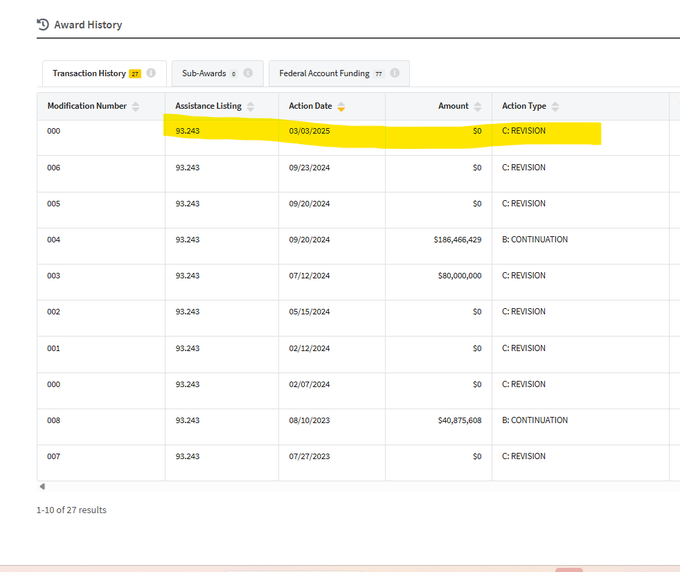The image size is (680, 572).
Task: Switch to Federal Account Funding tab
Action: [x=324, y=74]
